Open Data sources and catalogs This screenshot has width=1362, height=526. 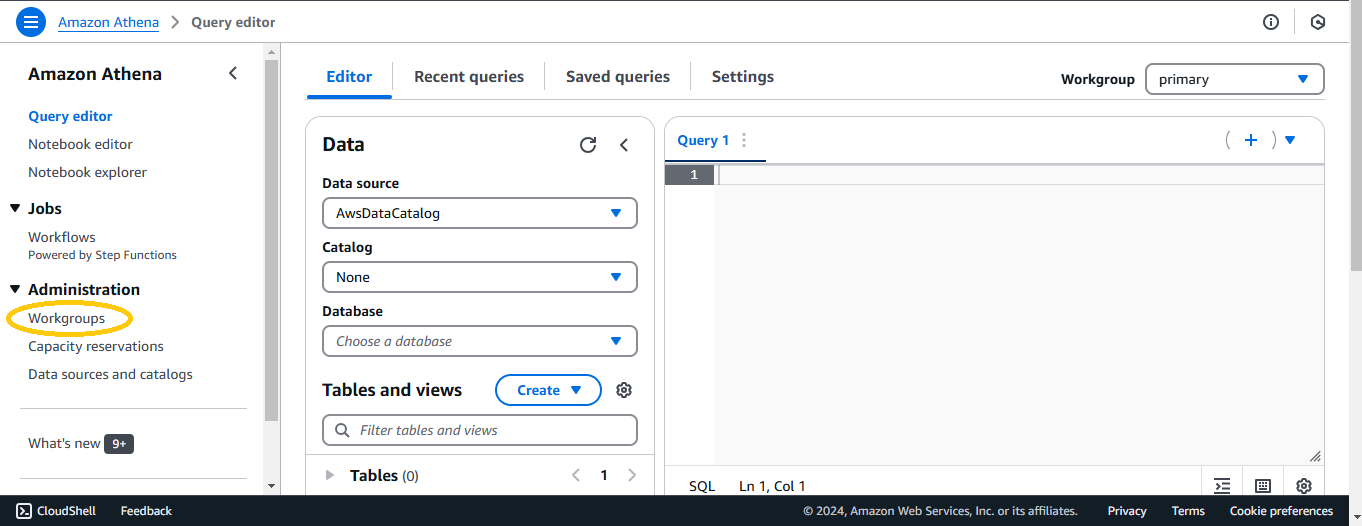110,374
